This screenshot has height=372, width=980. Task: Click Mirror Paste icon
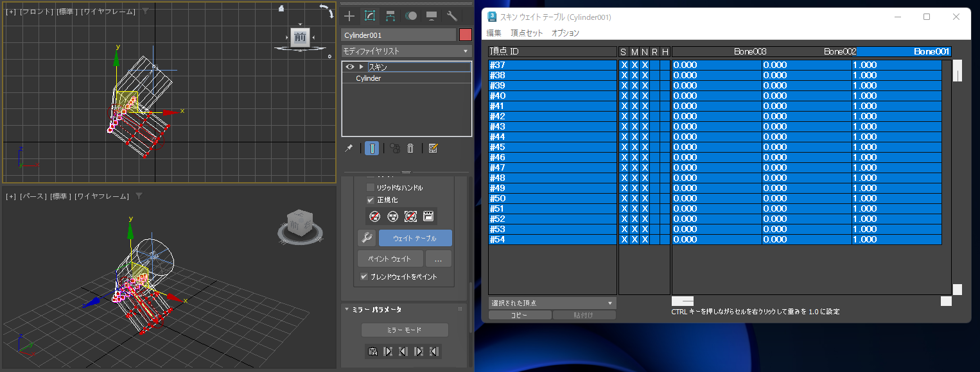pyautogui.click(x=372, y=351)
